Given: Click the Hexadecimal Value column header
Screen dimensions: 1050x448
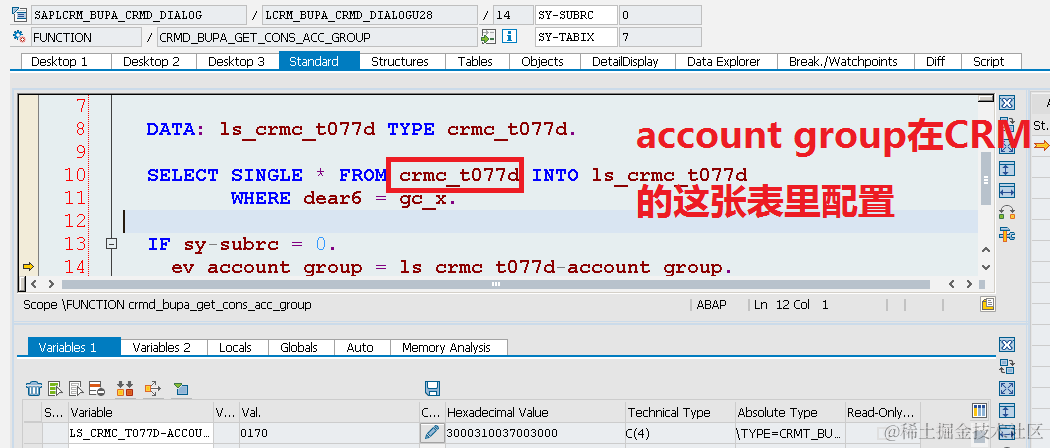Looking at the screenshot, I should pos(534,413).
